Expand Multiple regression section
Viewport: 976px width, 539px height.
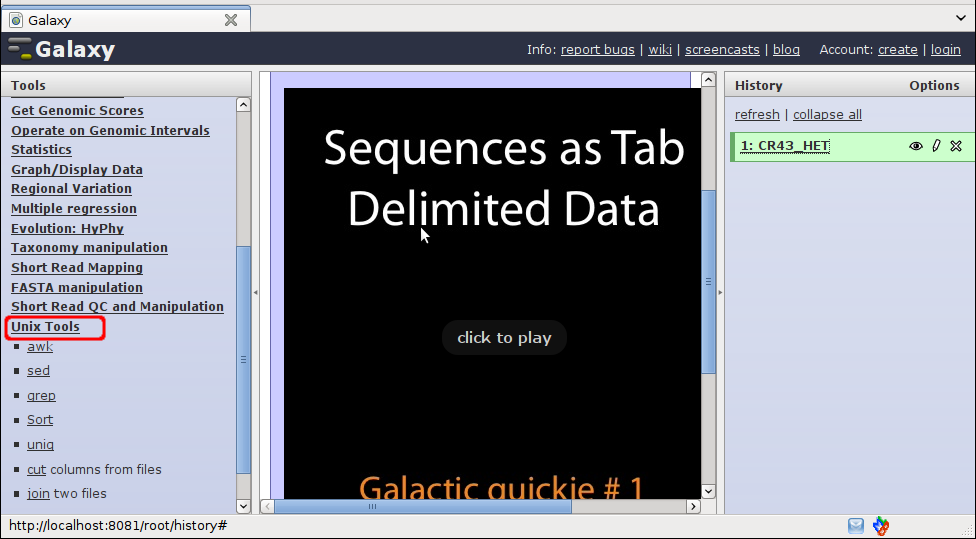74,209
